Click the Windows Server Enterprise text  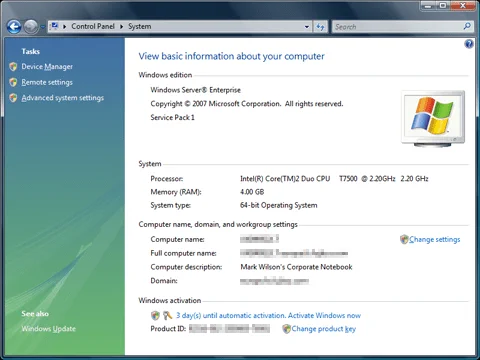pos(195,90)
